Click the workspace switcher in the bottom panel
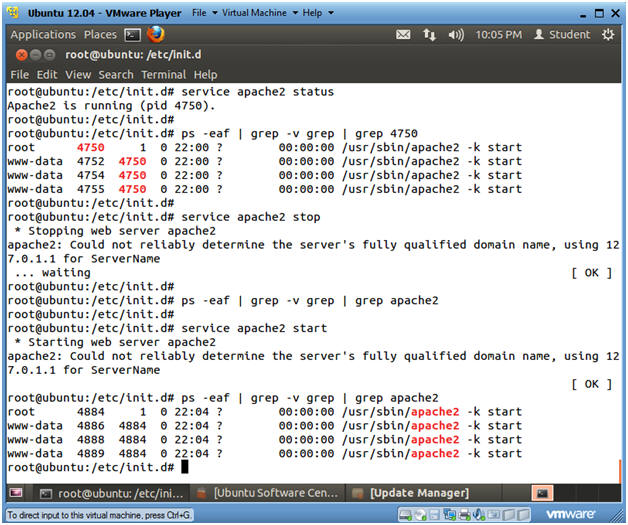This screenshot has width=628, height=525. (x=542, y=493)
